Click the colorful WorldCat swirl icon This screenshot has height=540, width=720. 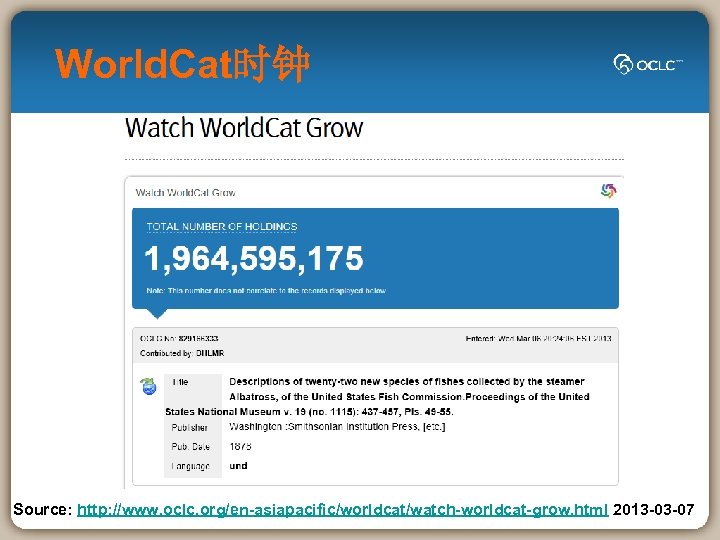pos(608,191)
